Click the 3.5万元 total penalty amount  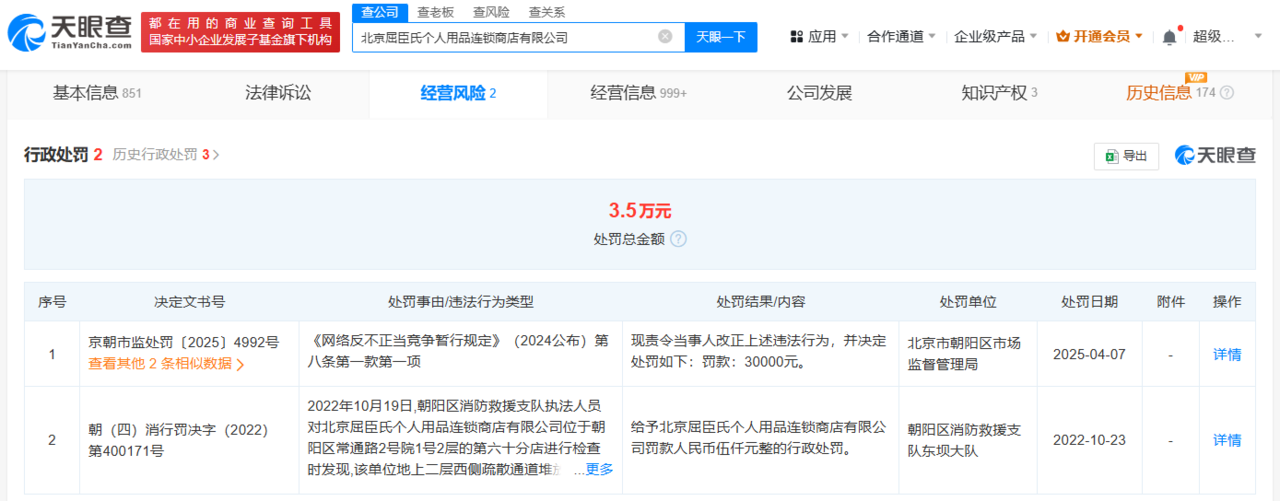[640, 211]
